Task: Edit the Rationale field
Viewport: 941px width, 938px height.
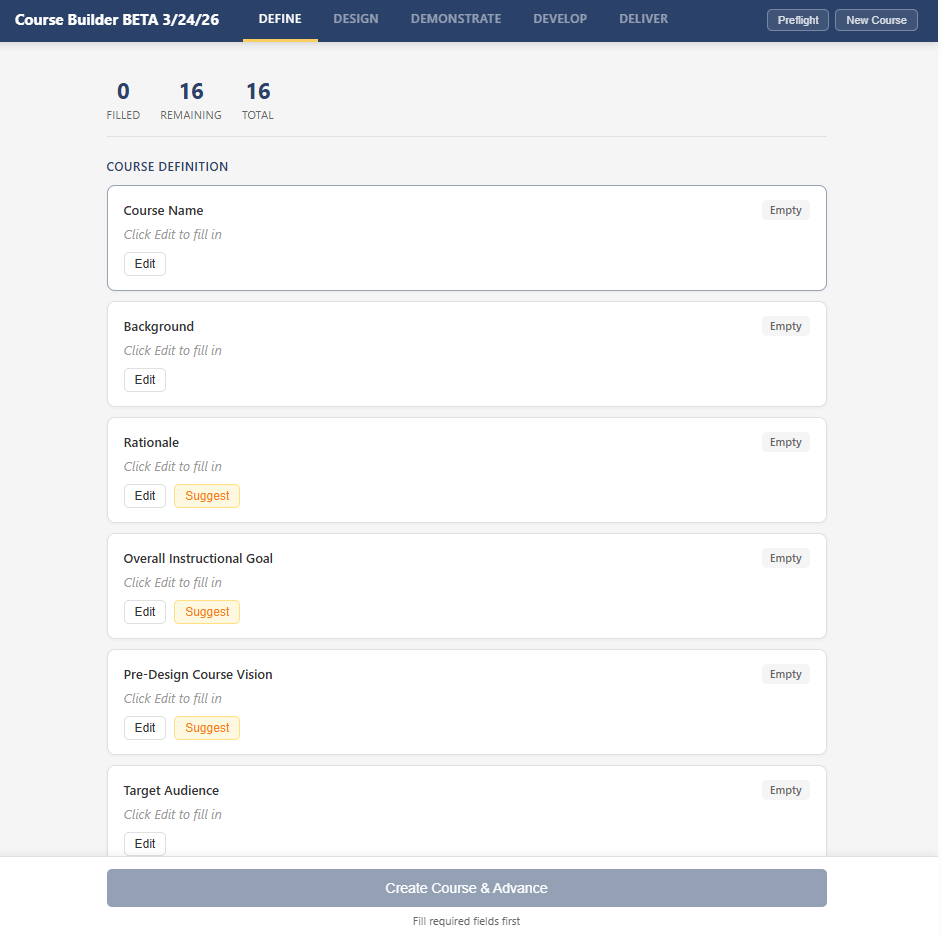Action: pyautogui.click(x=145, y=496)
